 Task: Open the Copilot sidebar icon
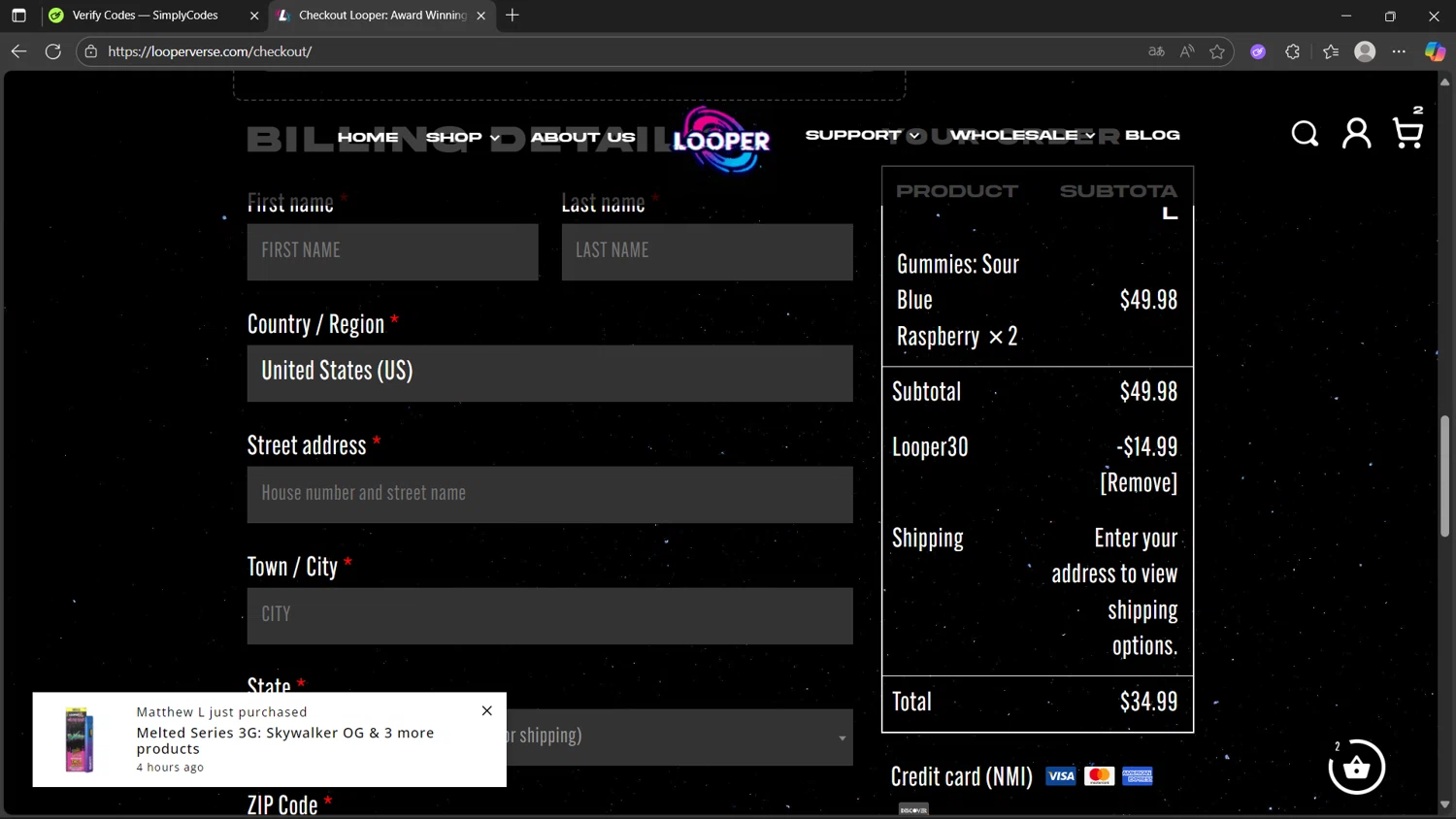(1435, 51)
